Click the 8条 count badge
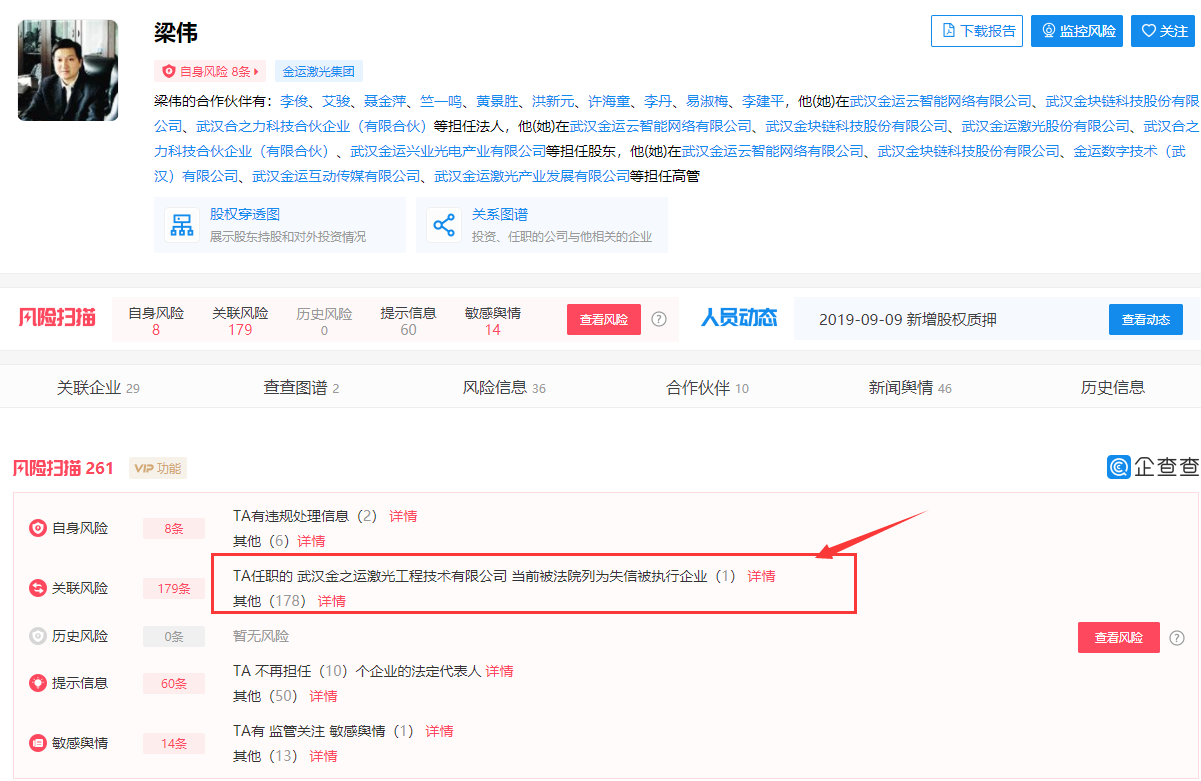Screen dimensions: 1201x781 point(174,529)
